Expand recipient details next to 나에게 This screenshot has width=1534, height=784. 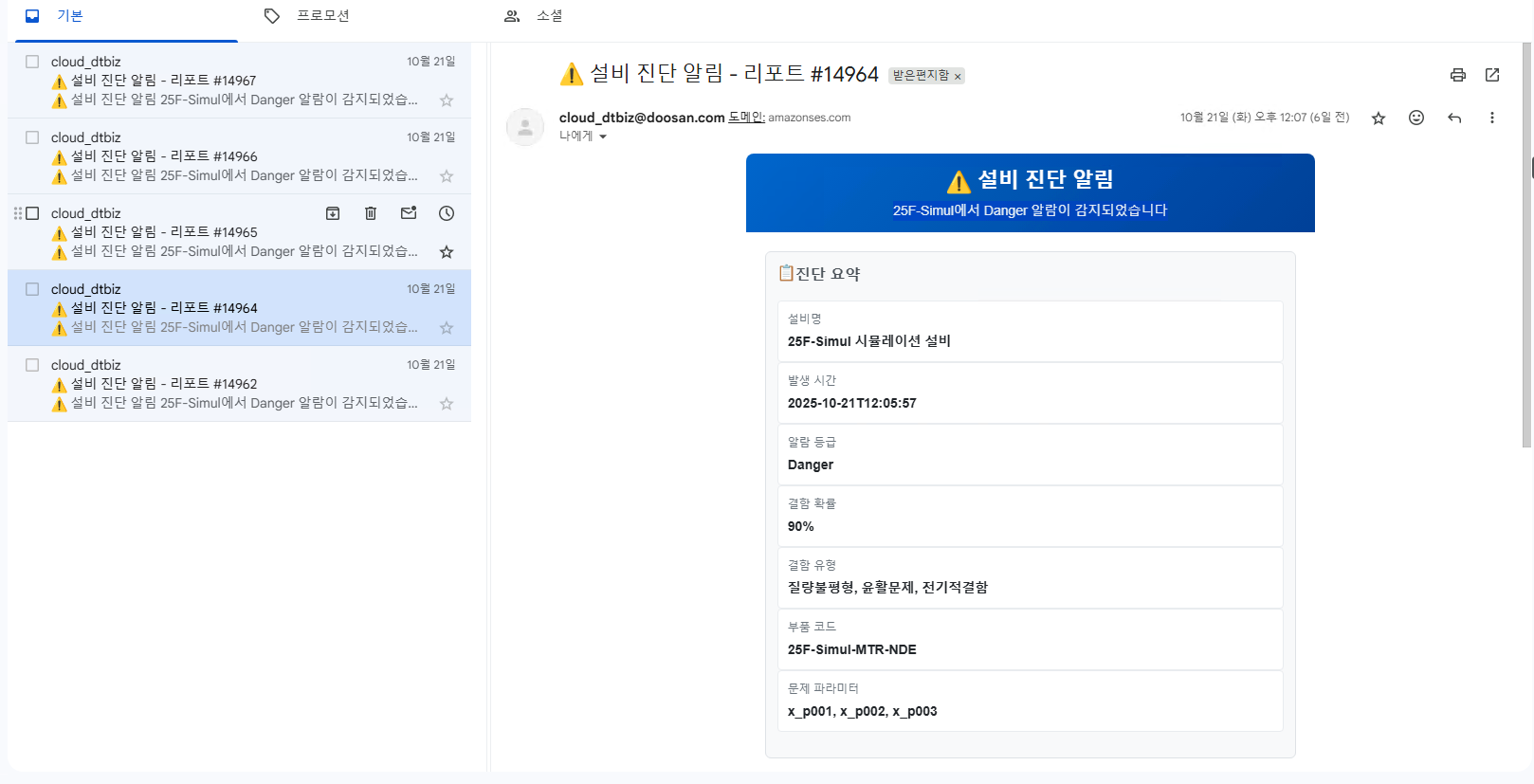coord(602,137)
